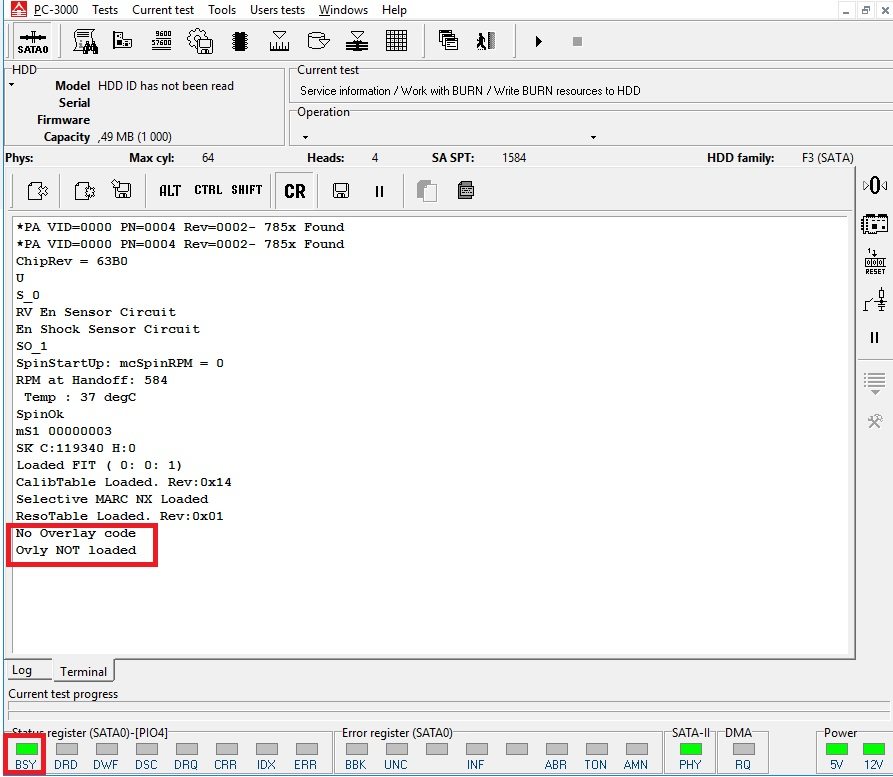The width and height of the screenshot is (893, 777).
Task: Click the Current test progress bar
Action: click(449, 711)
